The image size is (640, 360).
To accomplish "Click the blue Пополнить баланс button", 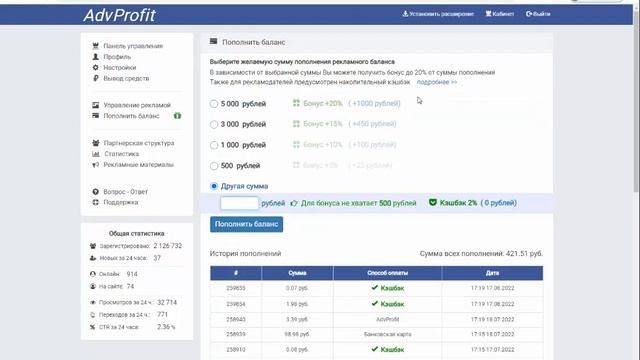I will click(247, 224).
